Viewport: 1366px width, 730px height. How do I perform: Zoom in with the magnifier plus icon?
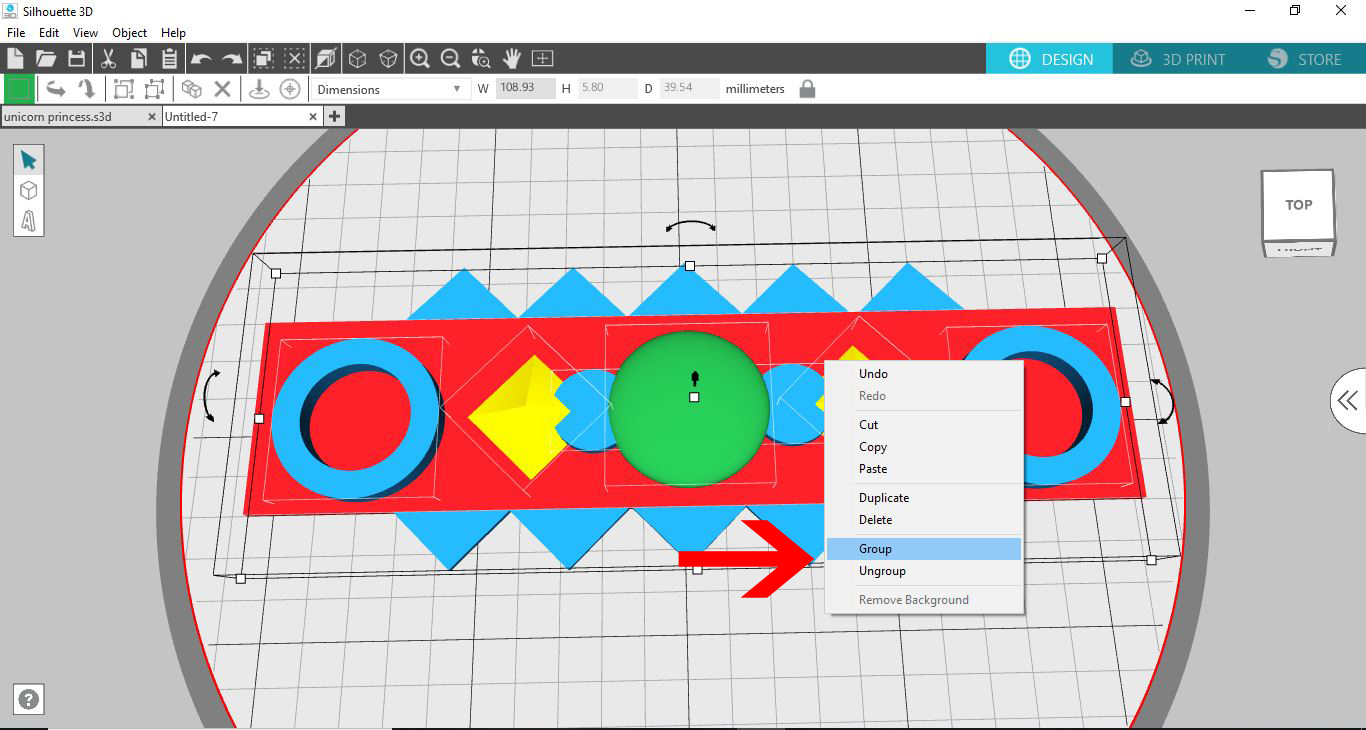[x=420, y=58]
